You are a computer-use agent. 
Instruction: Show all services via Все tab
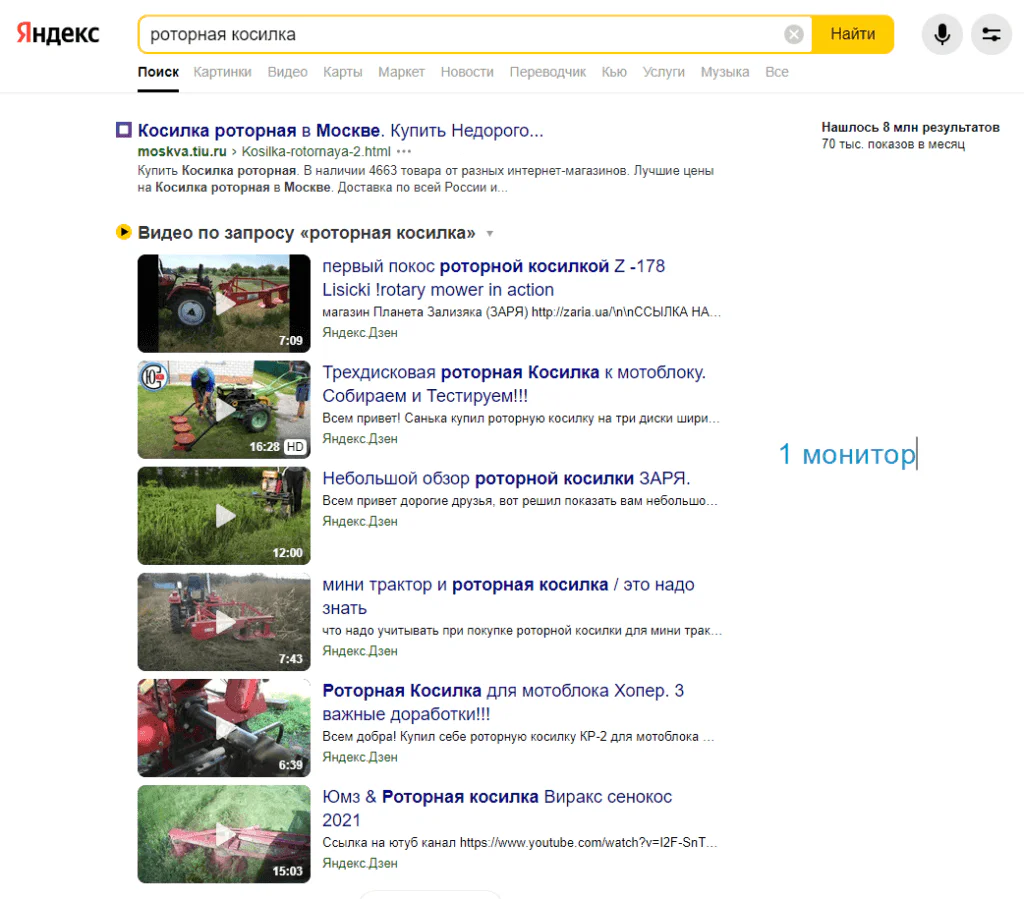(x=776, y=72)
